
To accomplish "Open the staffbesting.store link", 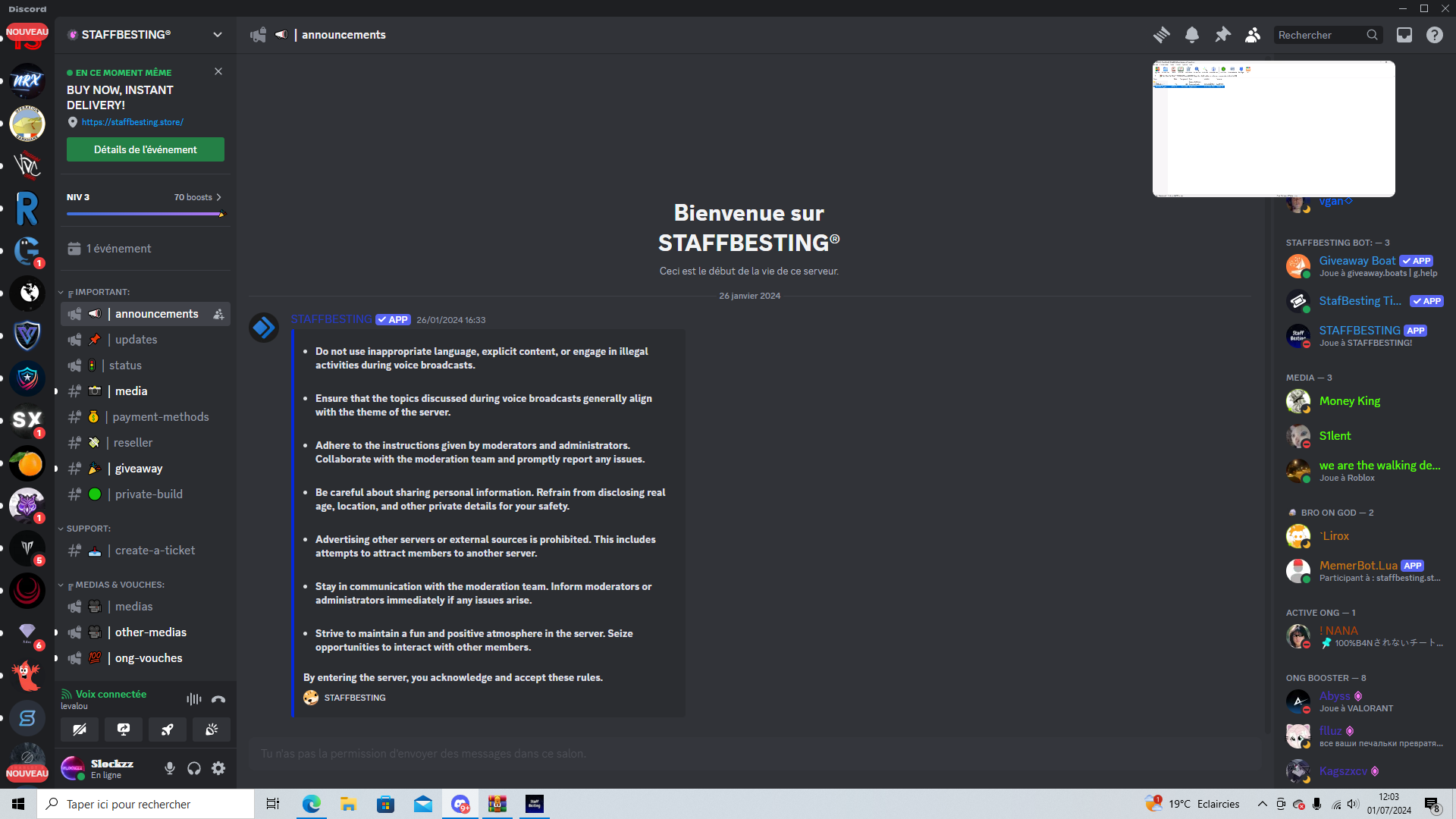I will (133, 122).
